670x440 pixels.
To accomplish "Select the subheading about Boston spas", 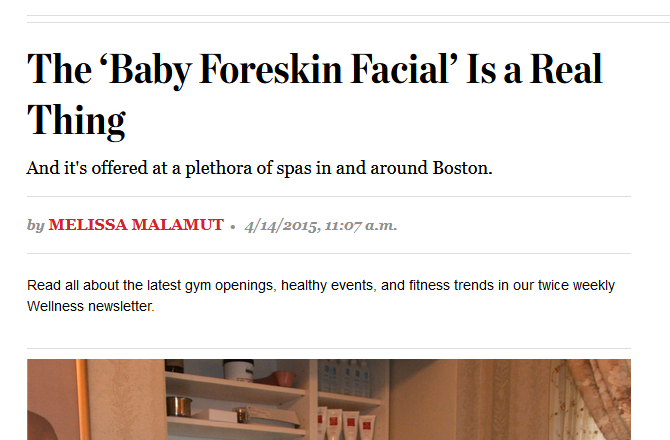I will tap(259, 168).
